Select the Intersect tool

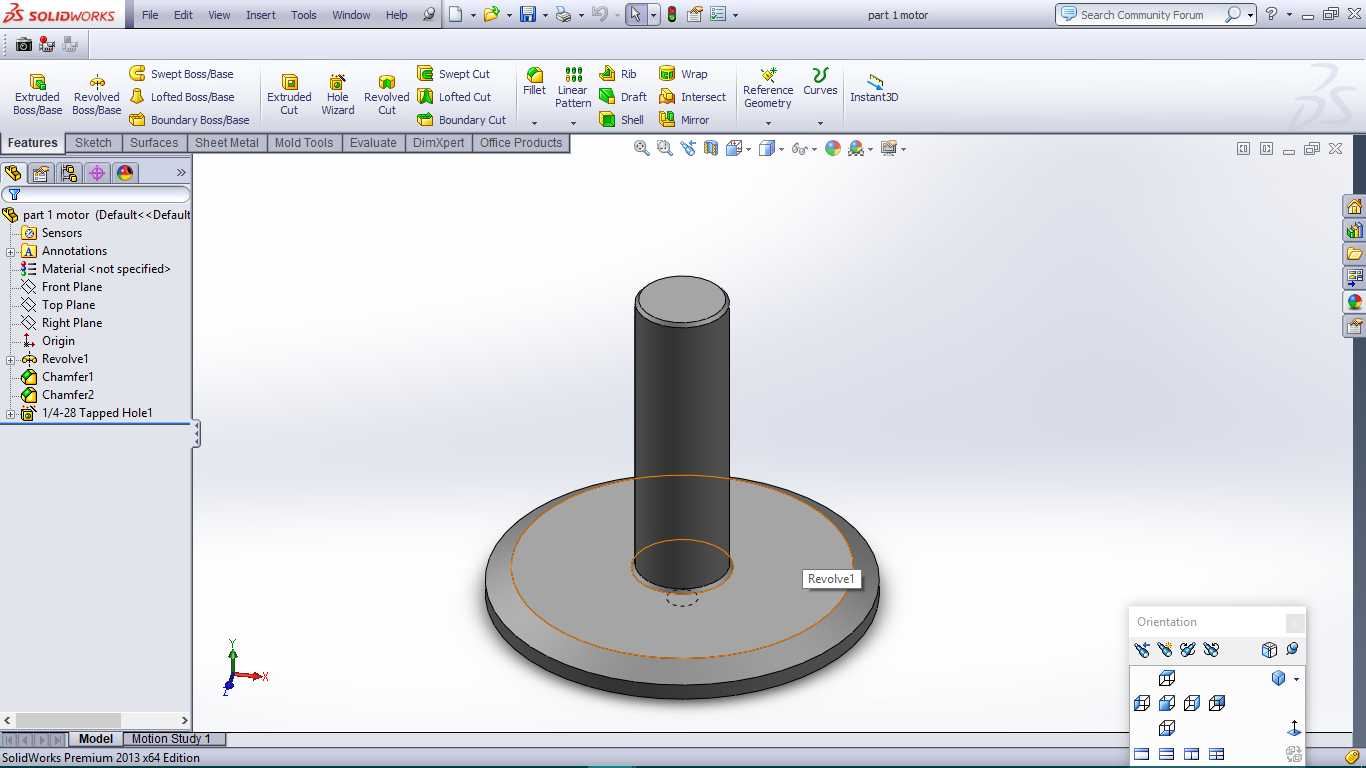[x=693, y=97]
